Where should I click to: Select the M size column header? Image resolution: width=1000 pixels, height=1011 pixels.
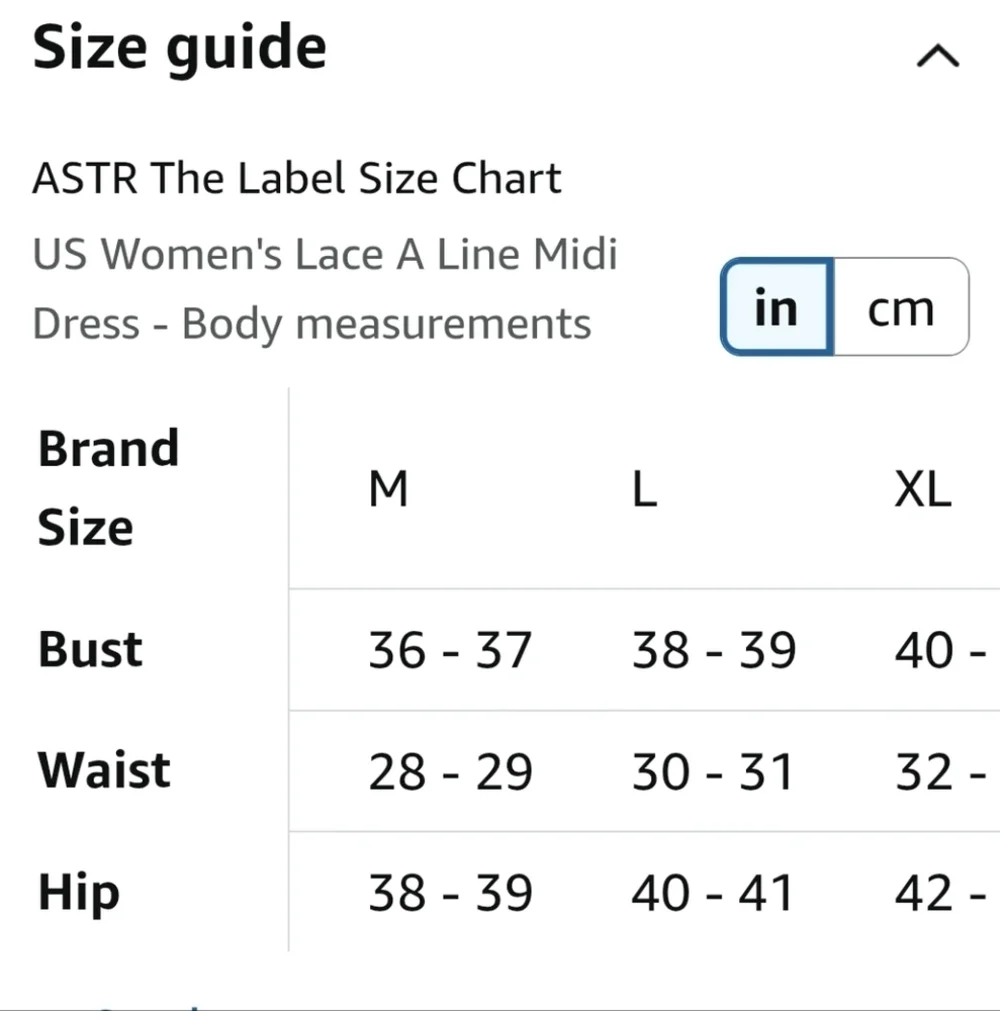tap(388, 490)
